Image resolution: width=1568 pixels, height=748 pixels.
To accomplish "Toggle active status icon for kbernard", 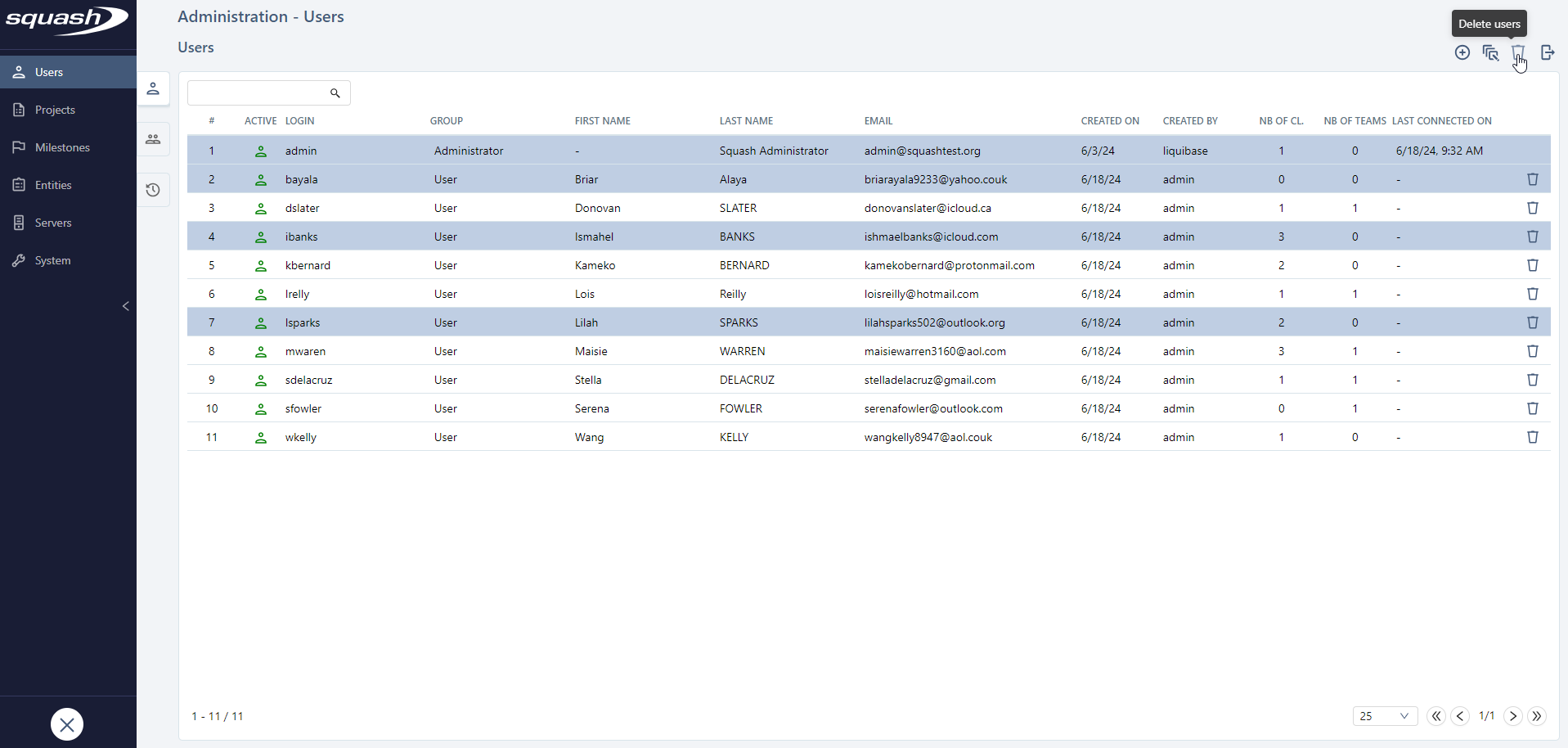I will [261, 265].
